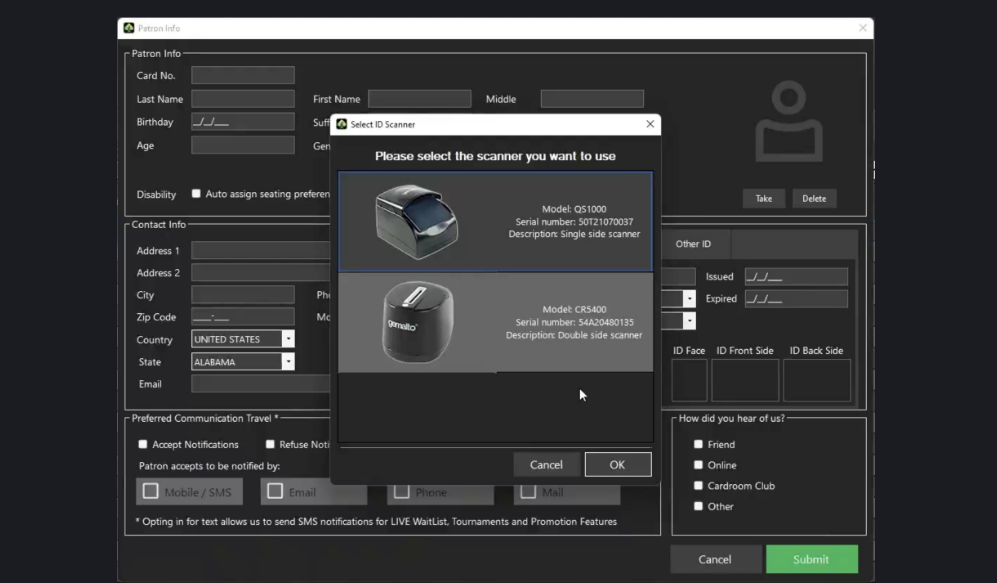
Task: Select the QS1000 single side scanner
Action: pos(495,221)
